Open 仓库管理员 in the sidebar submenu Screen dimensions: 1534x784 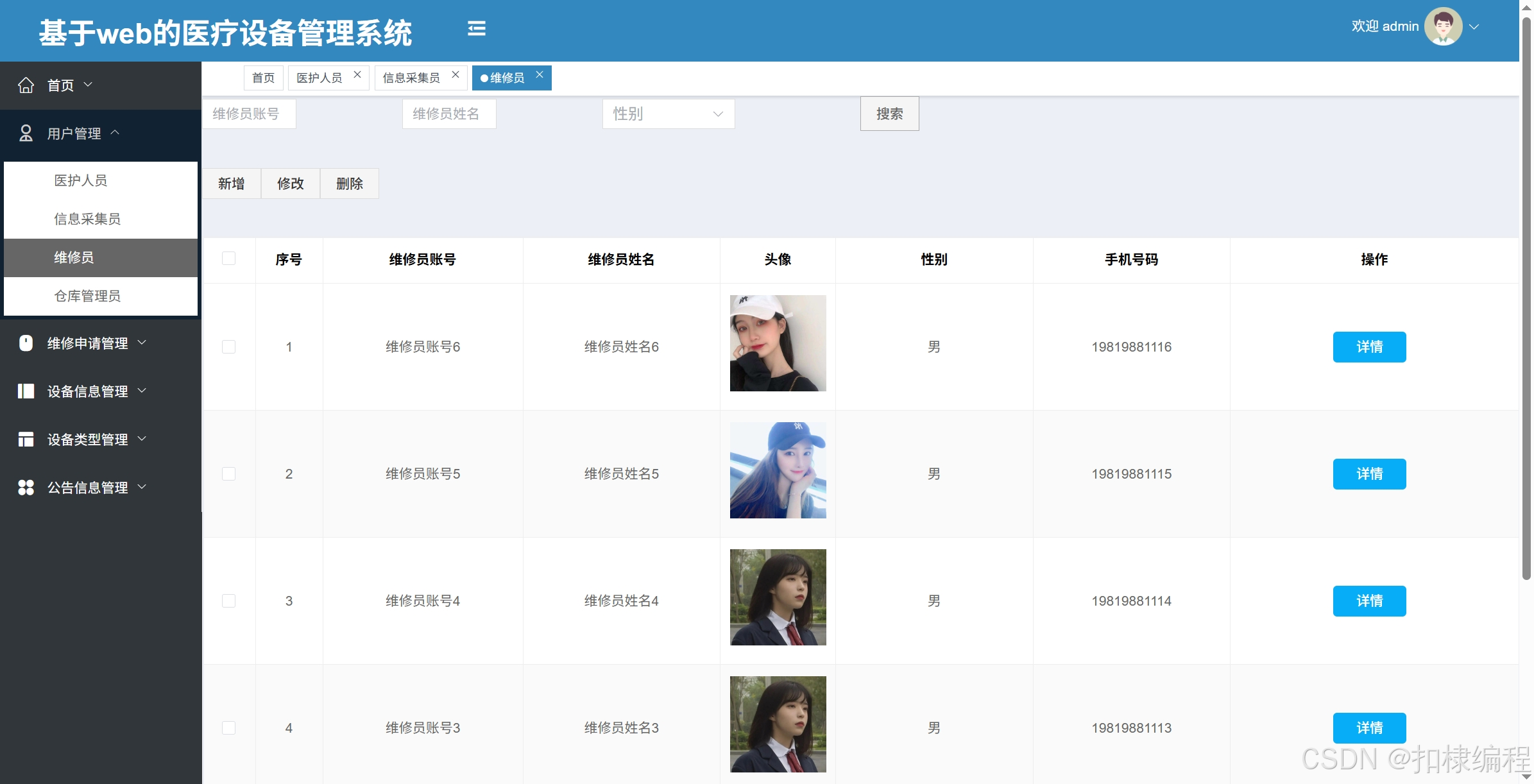(x=101, y=296)
